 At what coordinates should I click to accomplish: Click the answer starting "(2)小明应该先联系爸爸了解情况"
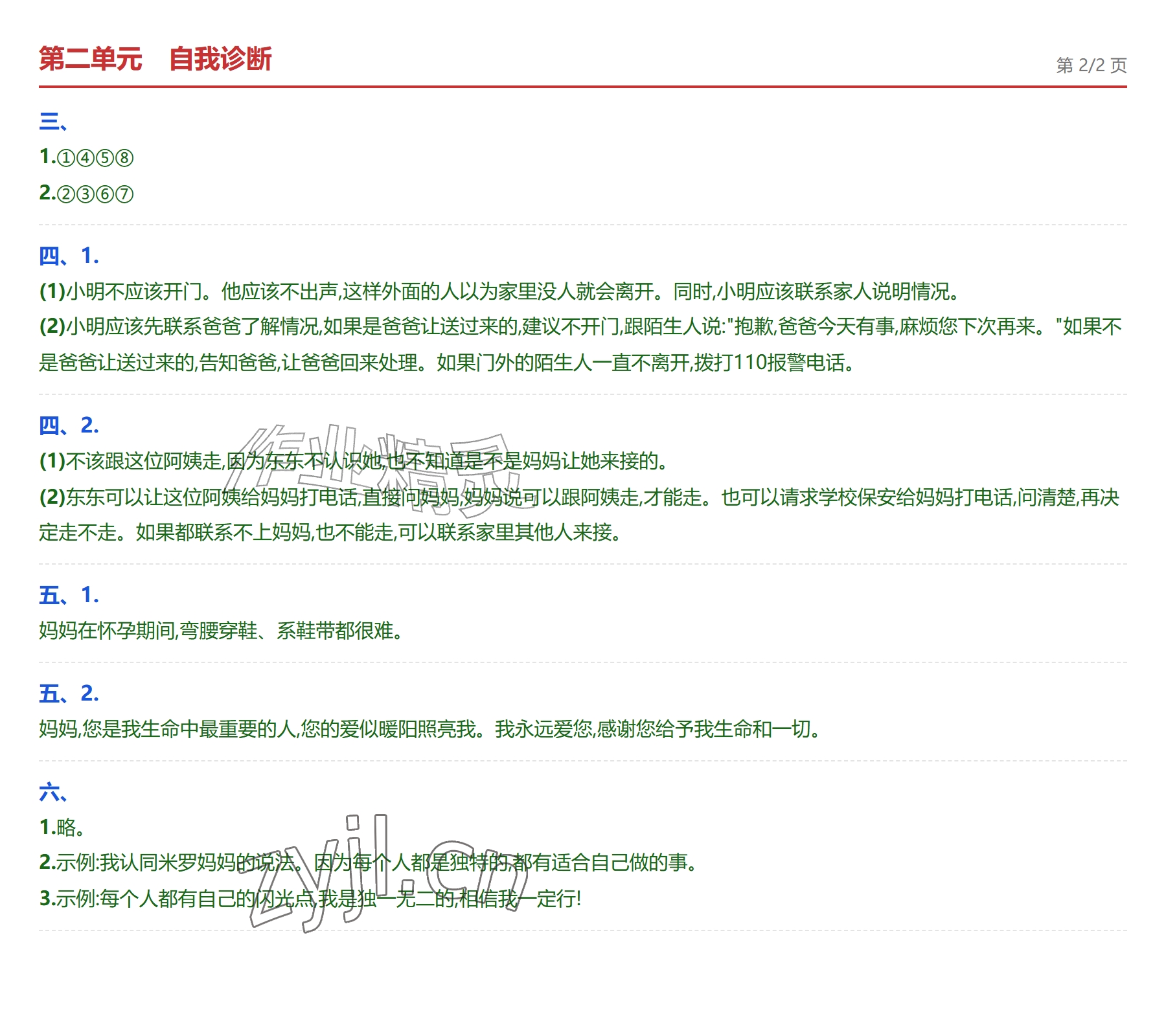point(581,344)
